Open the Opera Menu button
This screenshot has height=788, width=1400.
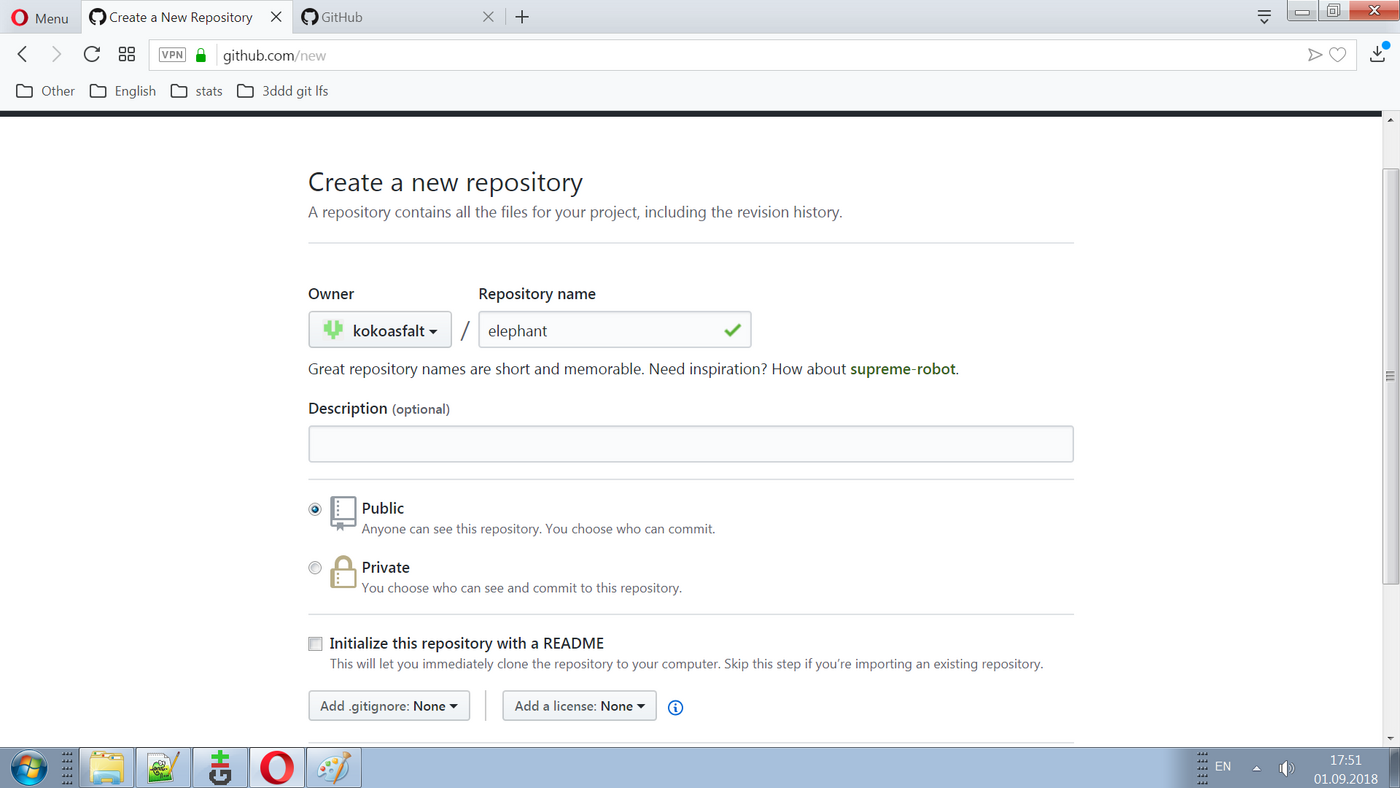pos(40,17)
